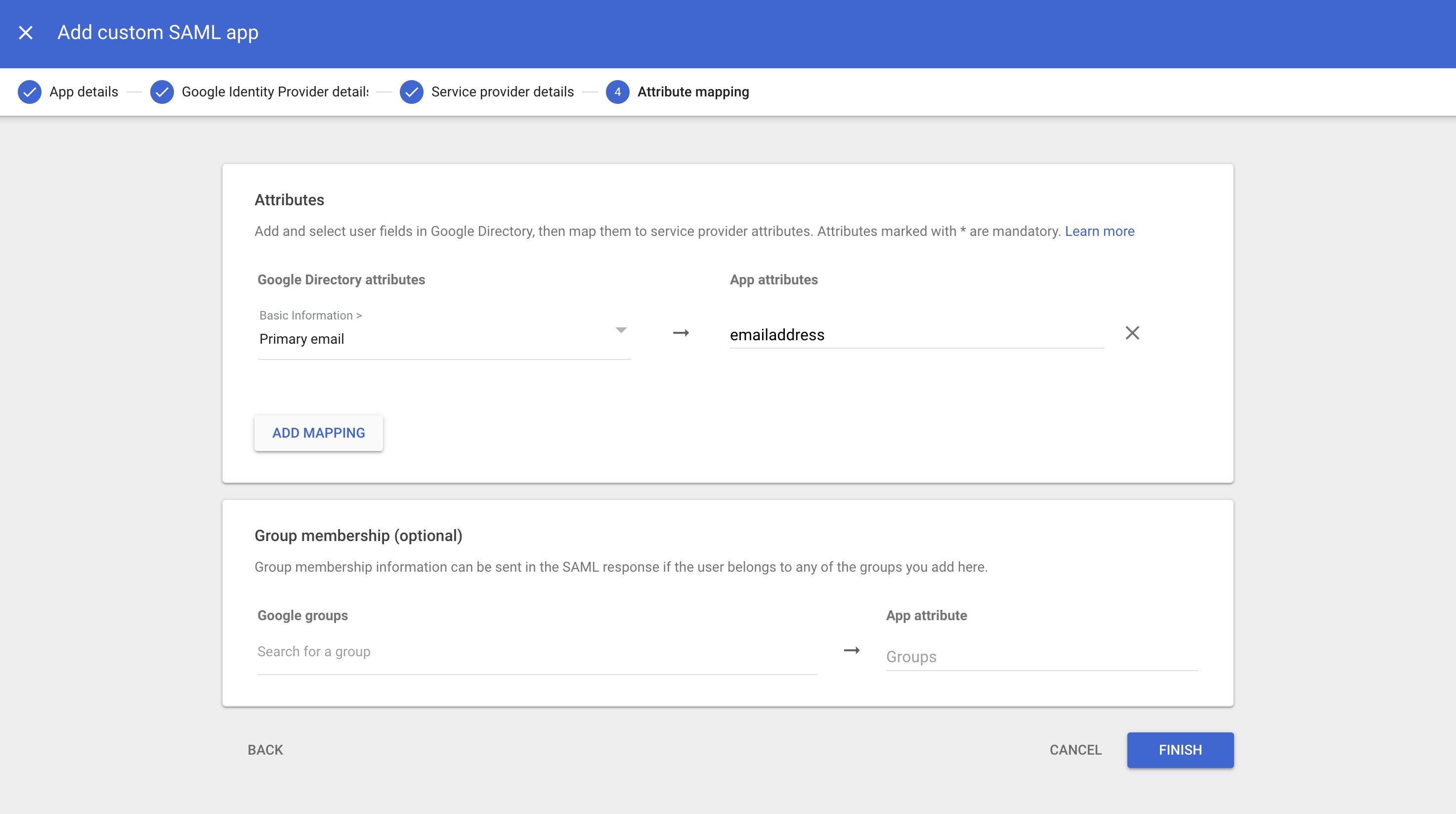
Task: Open the Learn more link
Action: [1099, 231]
